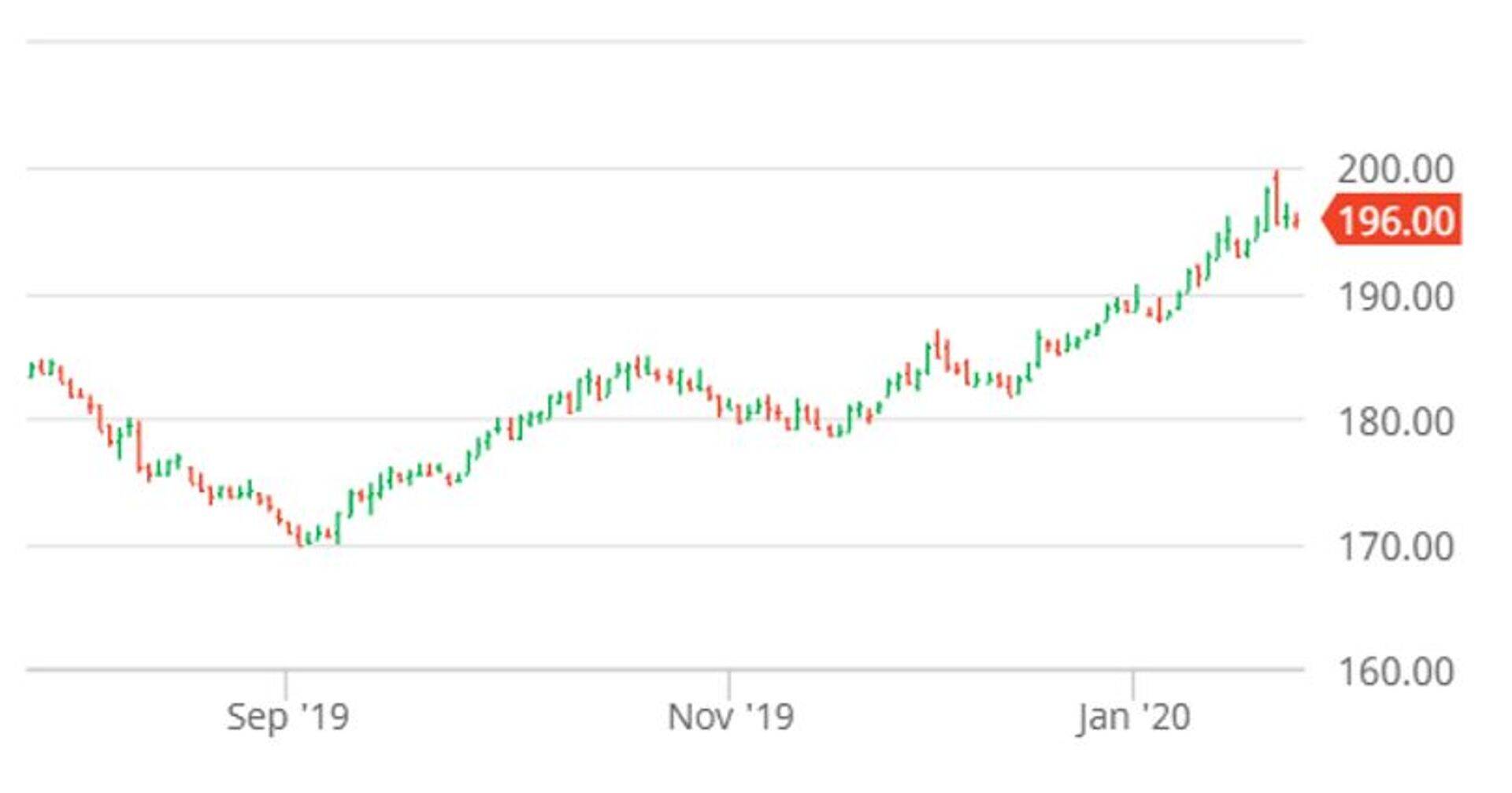The width and height of the screenshot is (1512, 793).
Task: Click the 190.00 price axis label
Action: coord(1395,298)
